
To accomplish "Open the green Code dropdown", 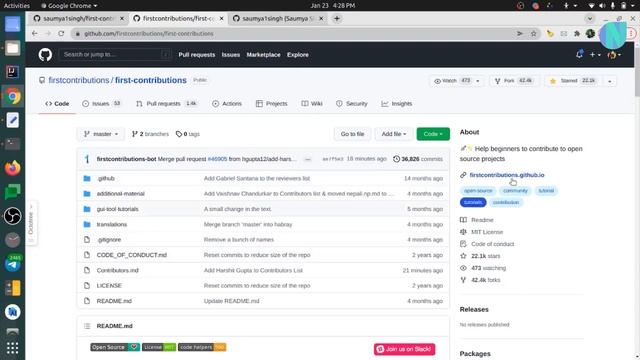I will click(x=433, y=134).
